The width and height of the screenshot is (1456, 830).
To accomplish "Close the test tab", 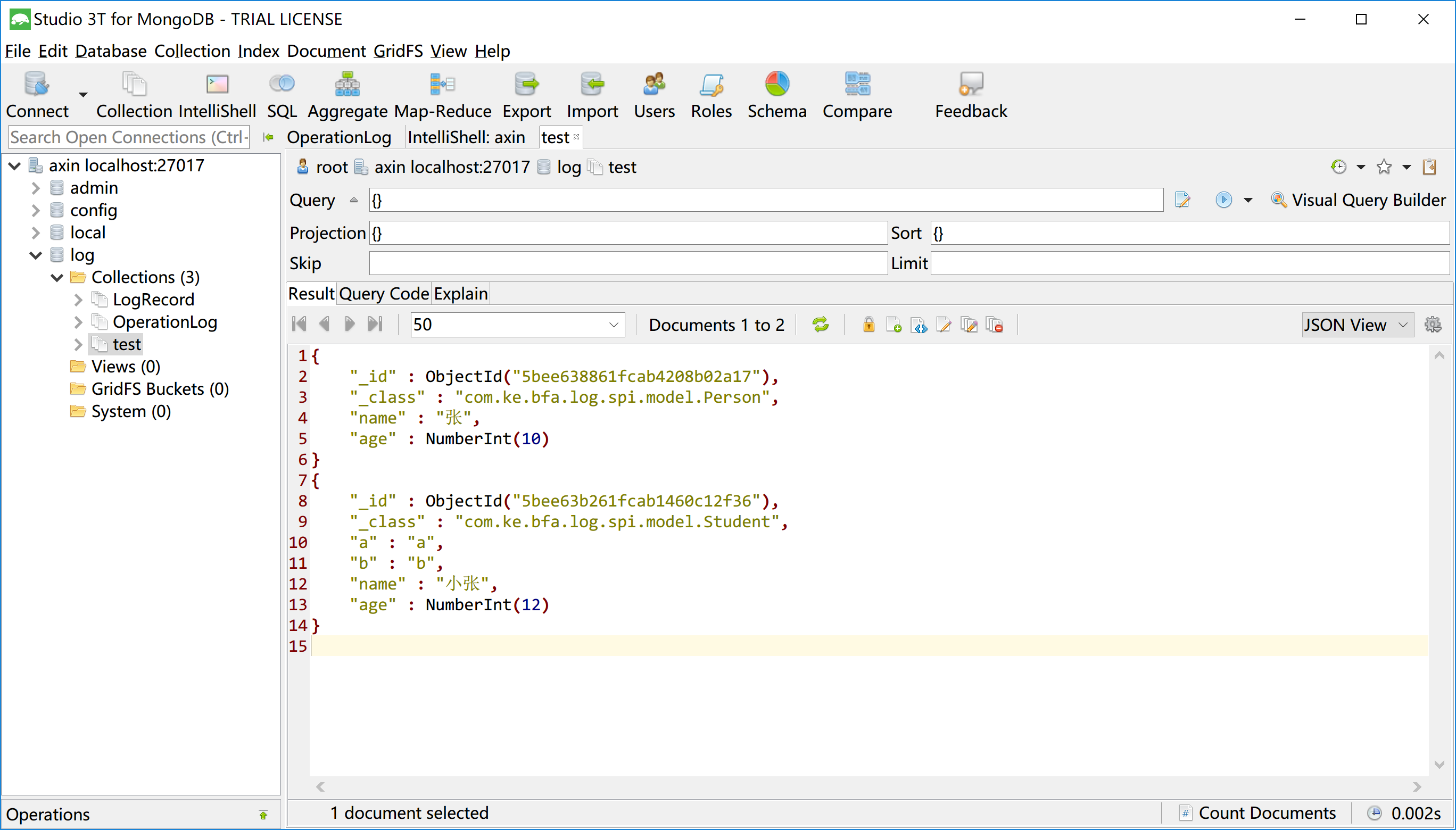I will 576,137.
